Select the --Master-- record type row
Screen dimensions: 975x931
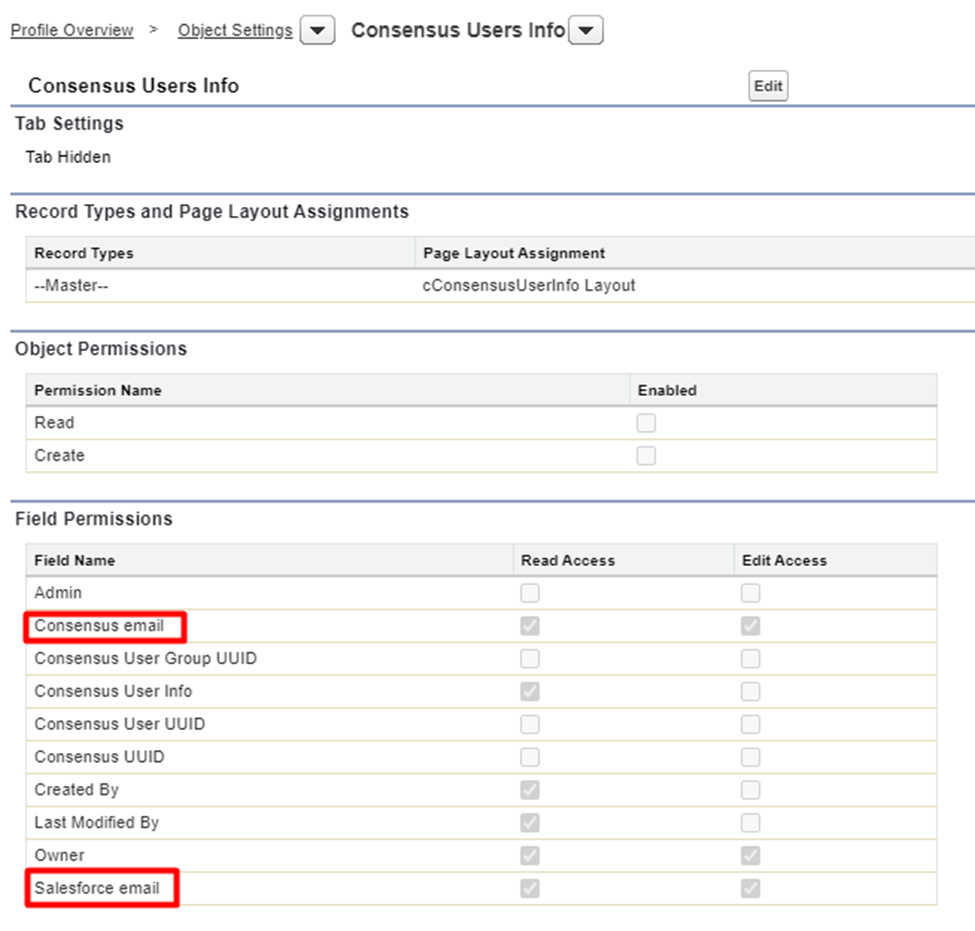(500, 285)
